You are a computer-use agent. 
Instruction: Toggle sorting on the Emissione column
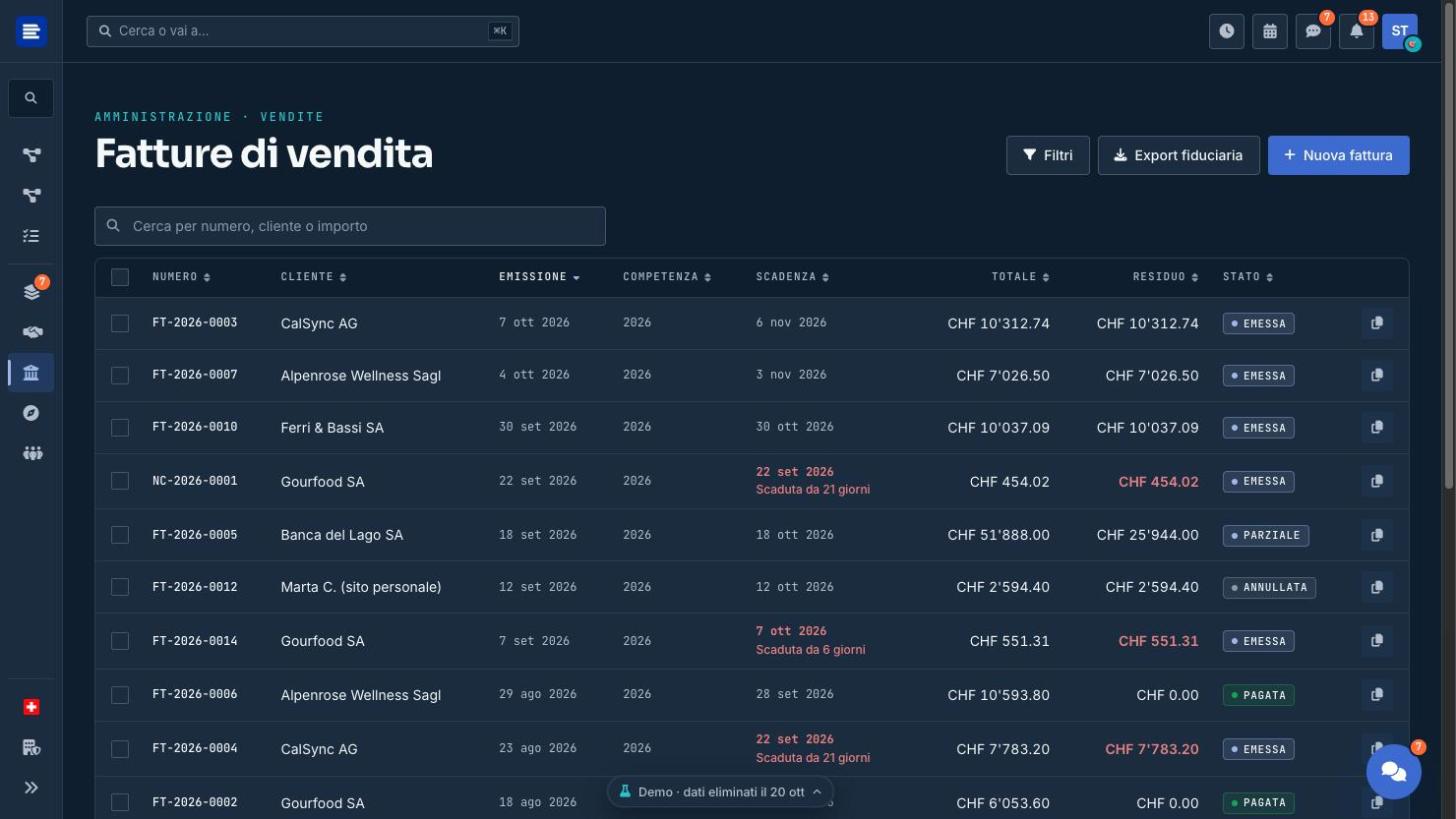[x=539, y=277]
